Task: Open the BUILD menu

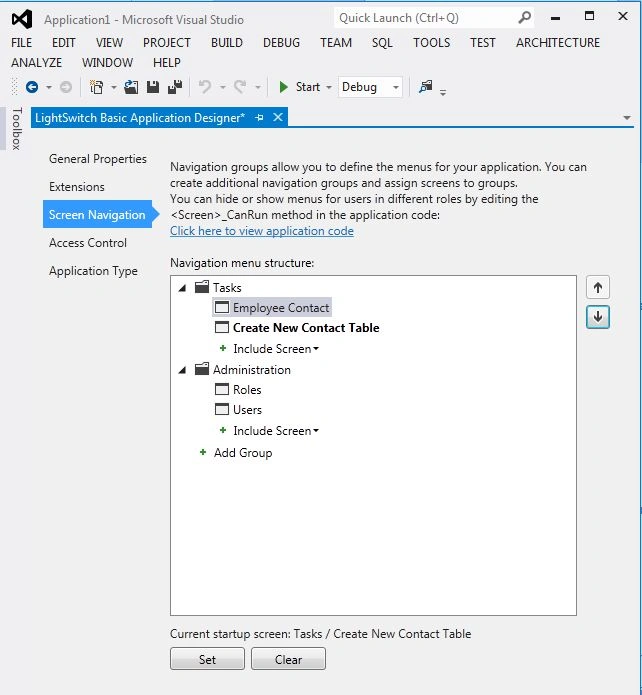Action: [227, 43]
